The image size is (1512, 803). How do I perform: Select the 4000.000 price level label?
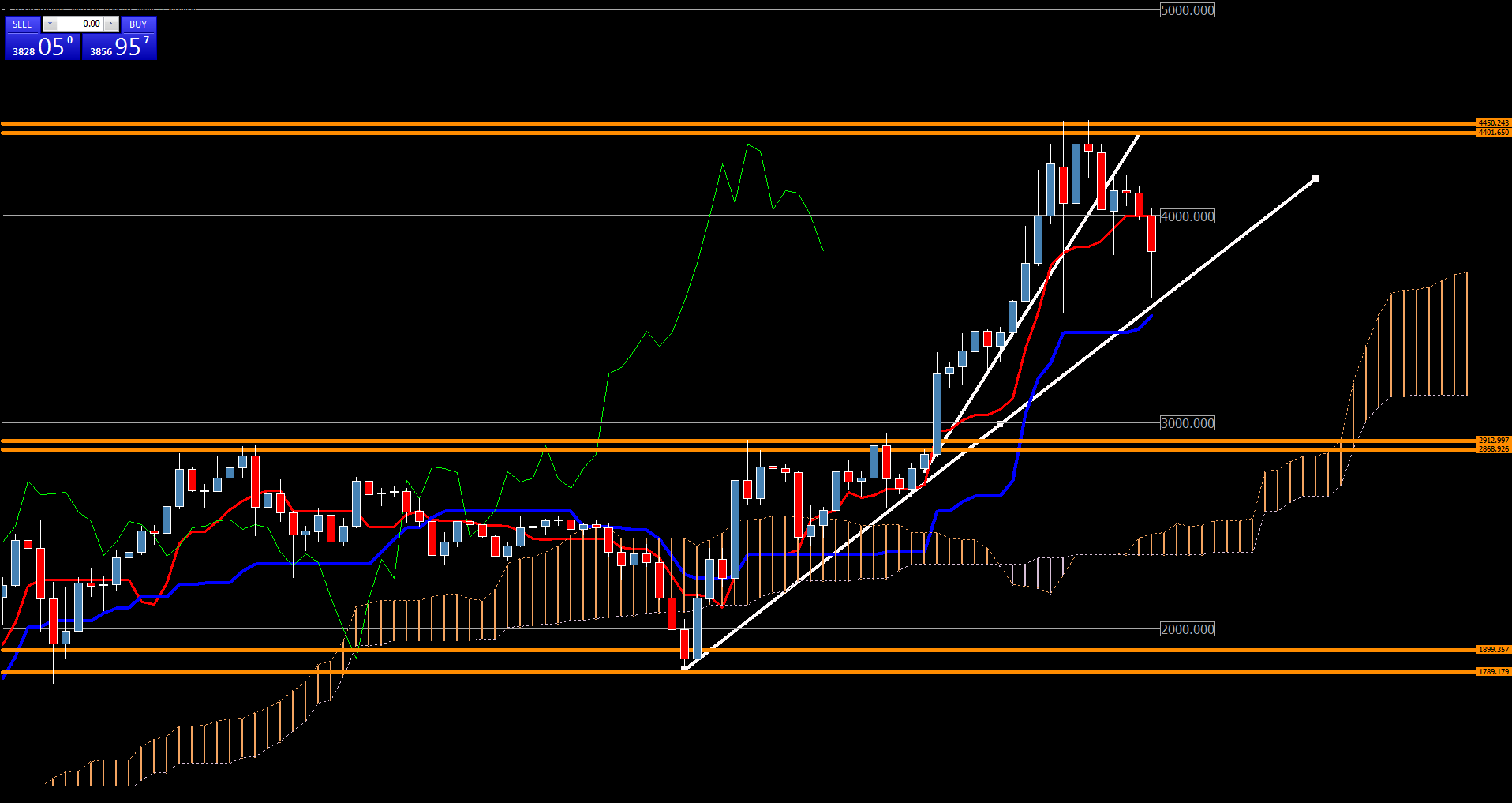click(x=1187, y=216)
